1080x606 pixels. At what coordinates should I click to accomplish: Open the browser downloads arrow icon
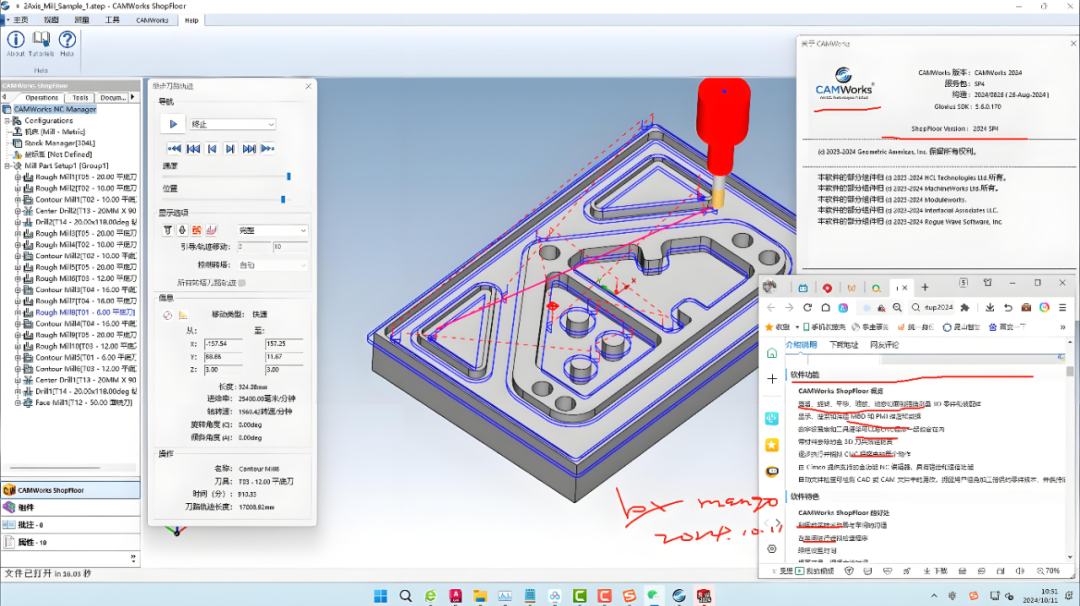(990, 308)
